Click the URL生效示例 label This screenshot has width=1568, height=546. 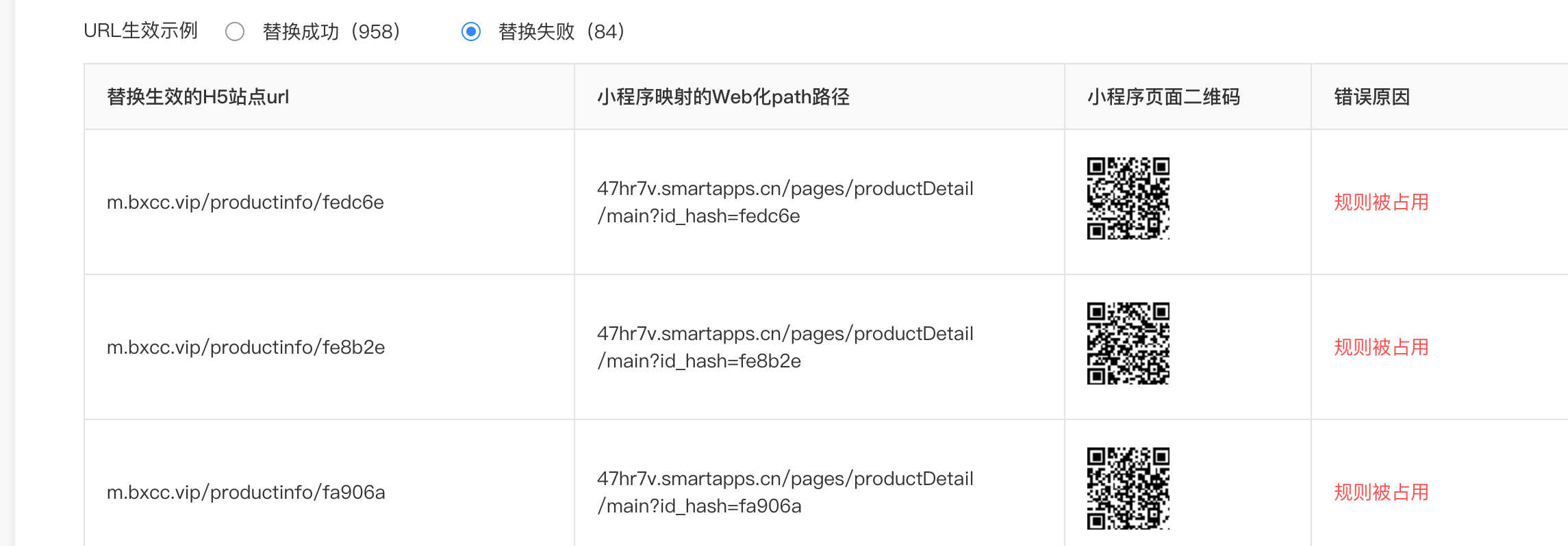[x=141, y=31]
